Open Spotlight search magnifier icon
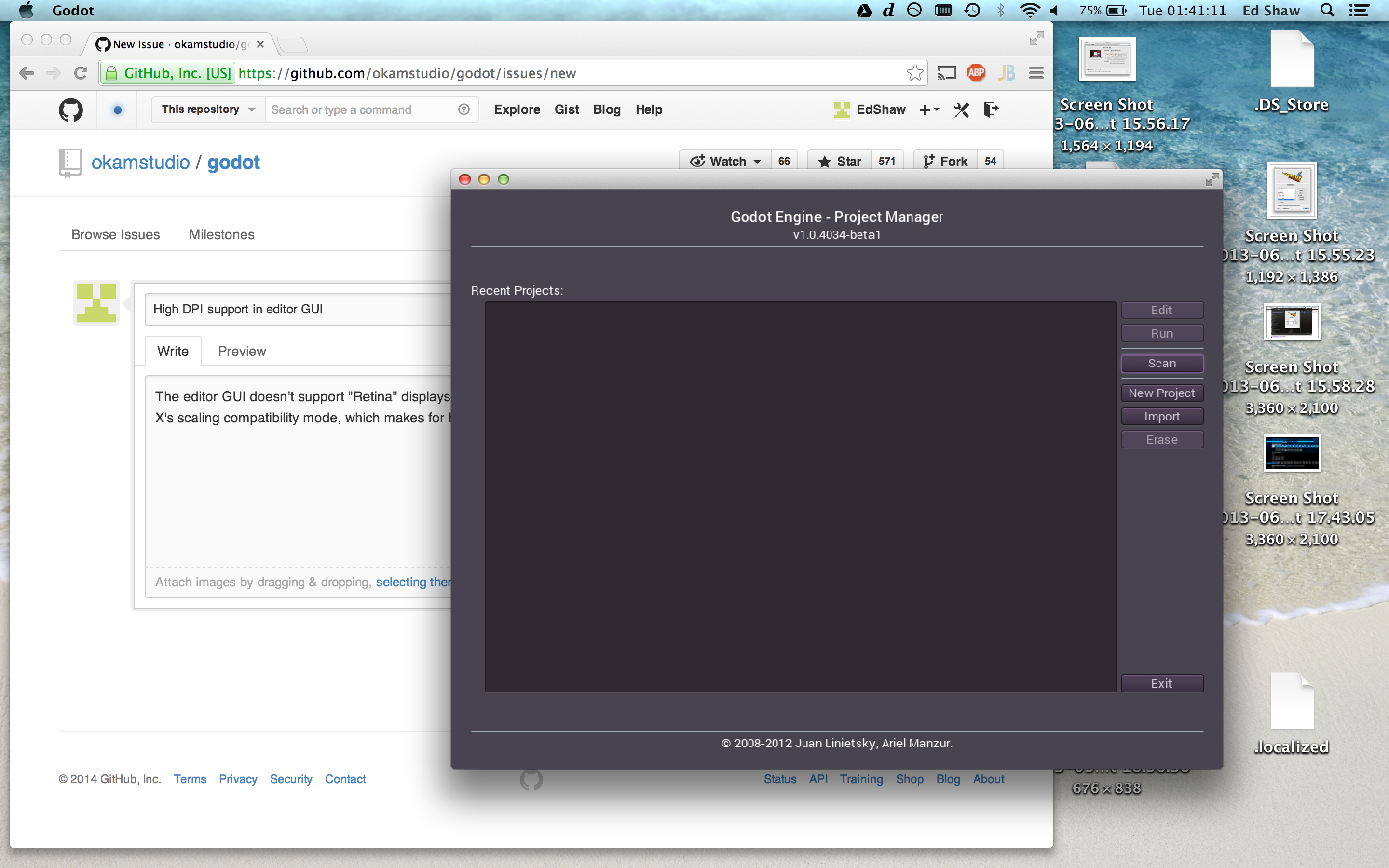Viewport: 1389px width, 868px height. click(x=1328, y=10)
